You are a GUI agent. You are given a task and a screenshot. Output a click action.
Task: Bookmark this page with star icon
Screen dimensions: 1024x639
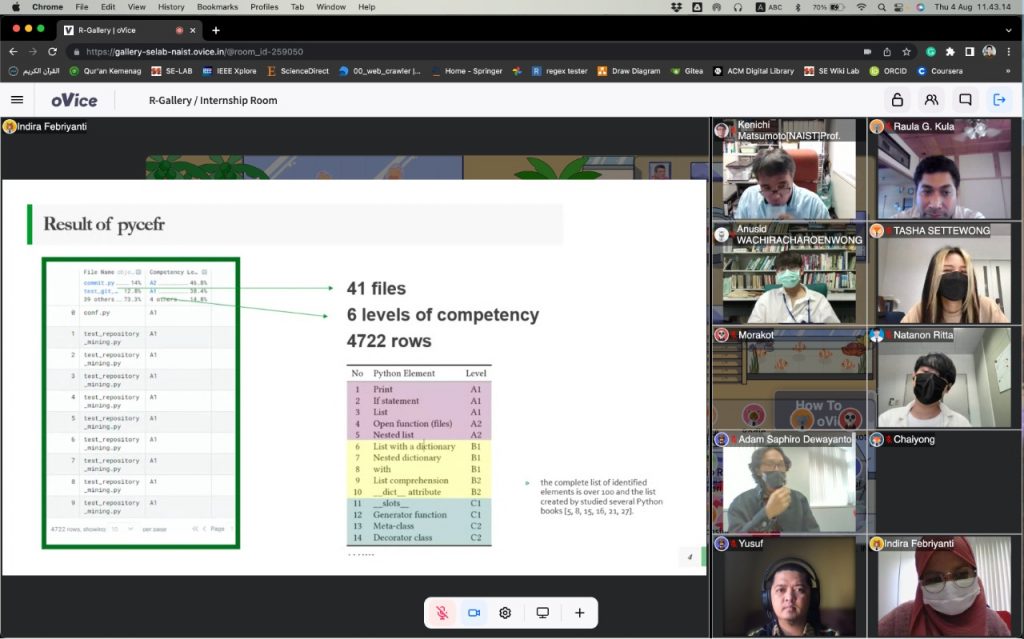click(906, 51)
